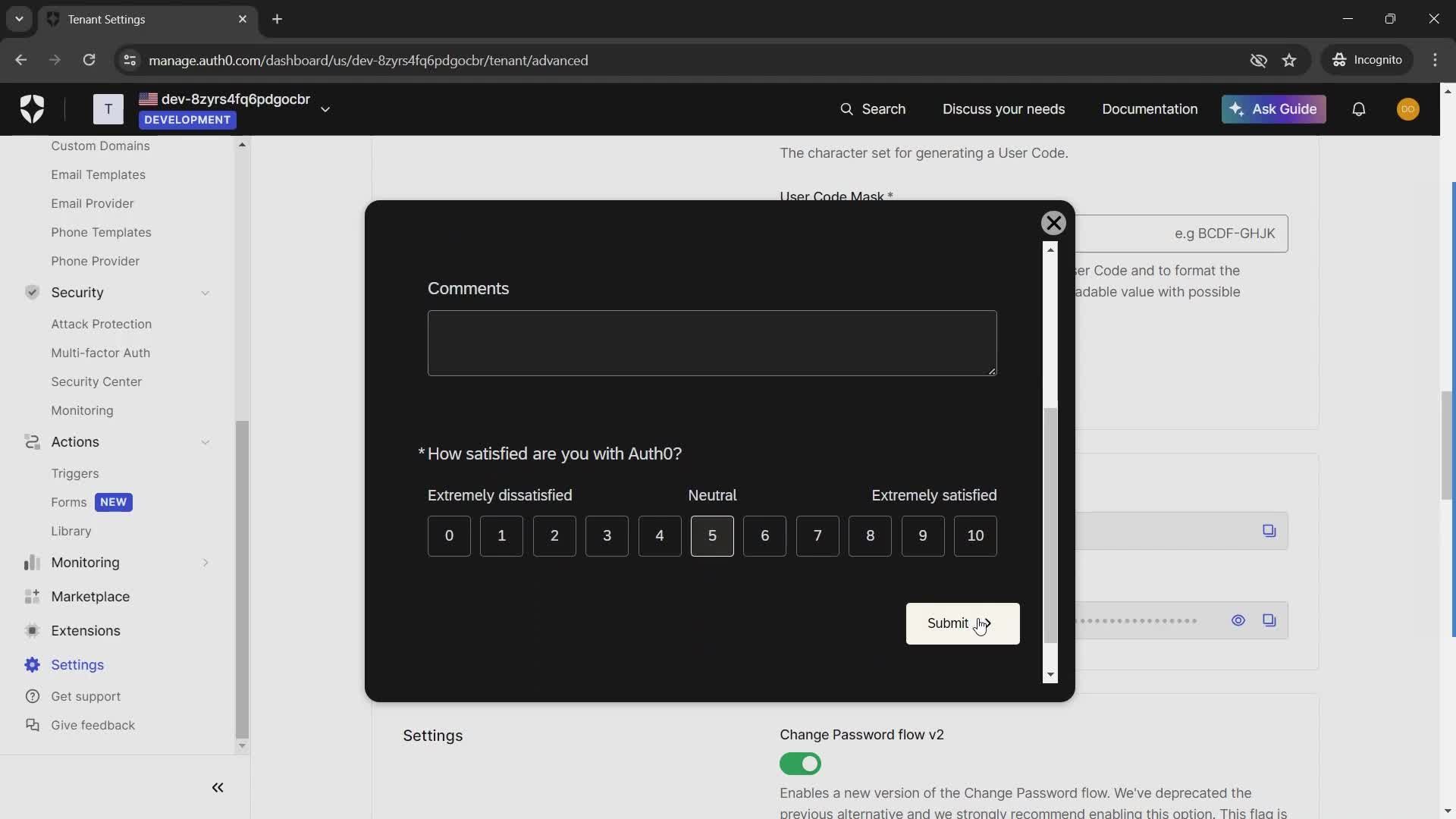The width and height of the screenshot is (1456, 819).
Task: Submit the survey response
Action: [x=962, y=623]
